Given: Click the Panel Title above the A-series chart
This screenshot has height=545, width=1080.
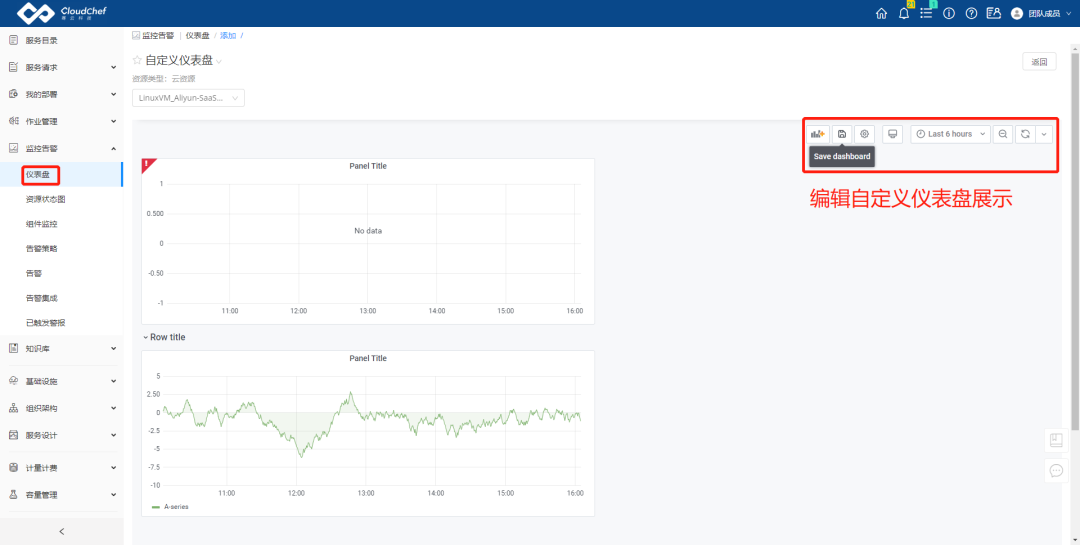Looking at the screenshot, I should pyautogui.click(x=368, y=358).
